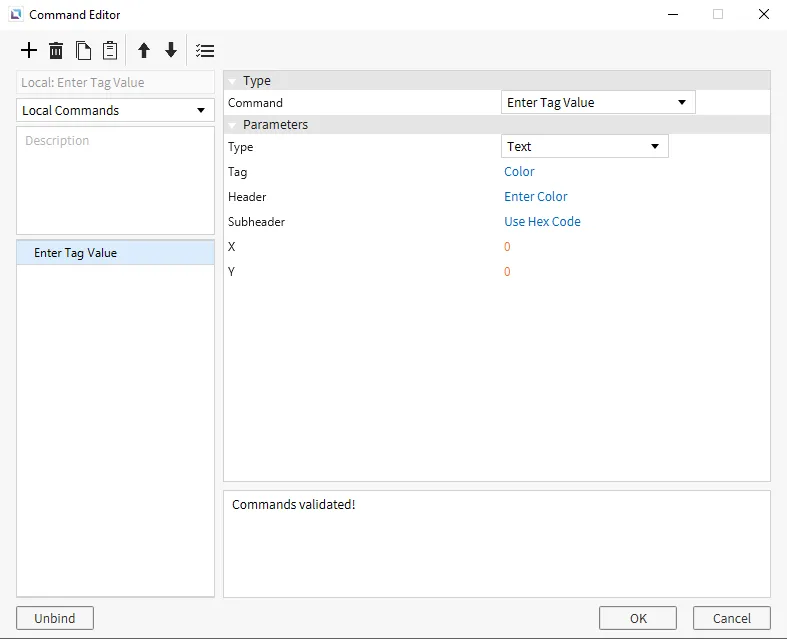Delete selected command with trash icon
The height and width of the screenshot is (639, 787).
[x=56, y=51]
